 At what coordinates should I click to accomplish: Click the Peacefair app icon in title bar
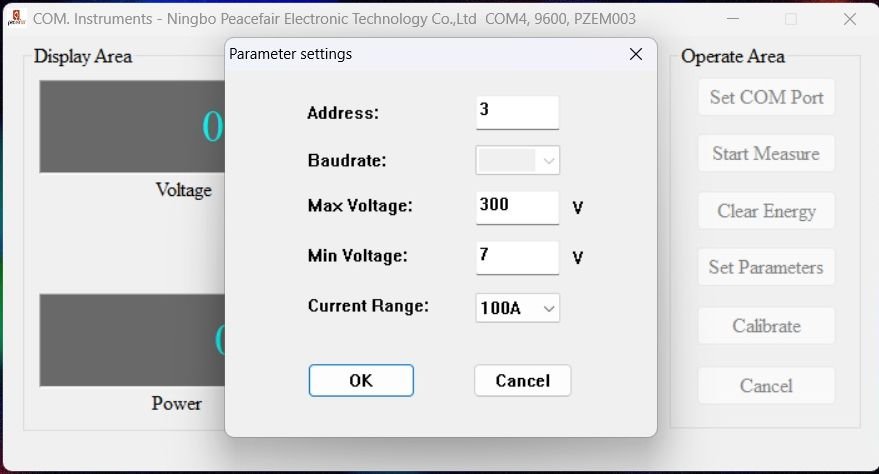tap(15, 19)
